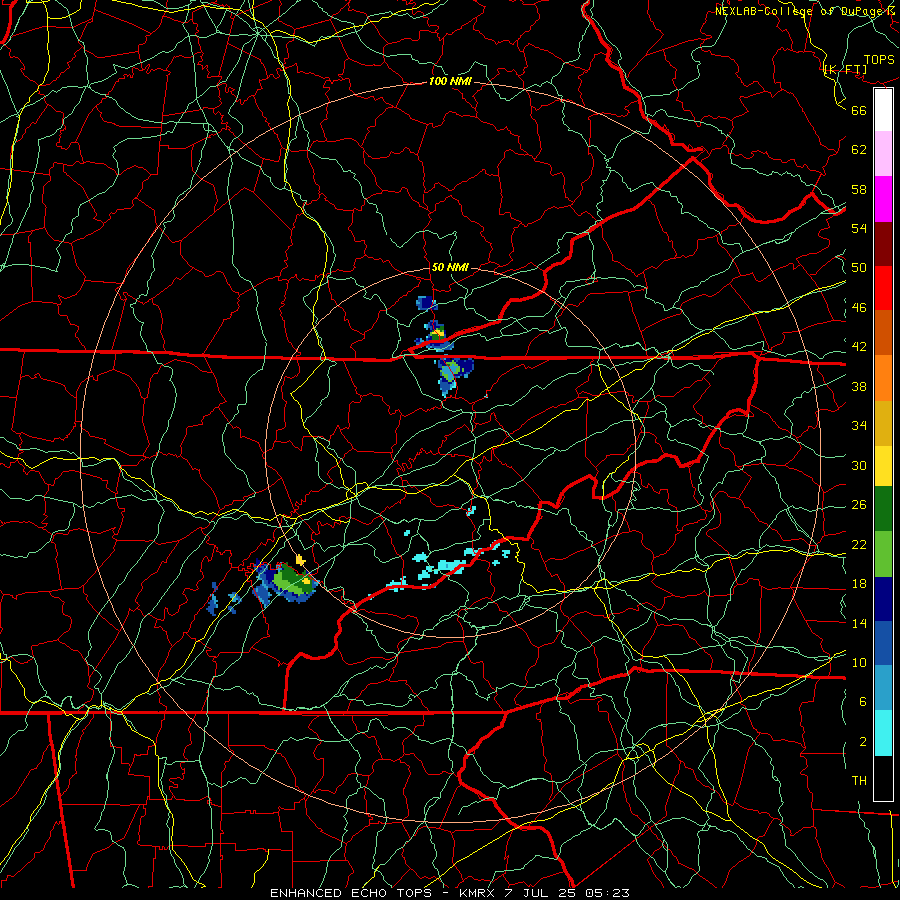Select the light green legend band
The width and height of the screenshot is (900, 900).
click(x=883, y=554)
